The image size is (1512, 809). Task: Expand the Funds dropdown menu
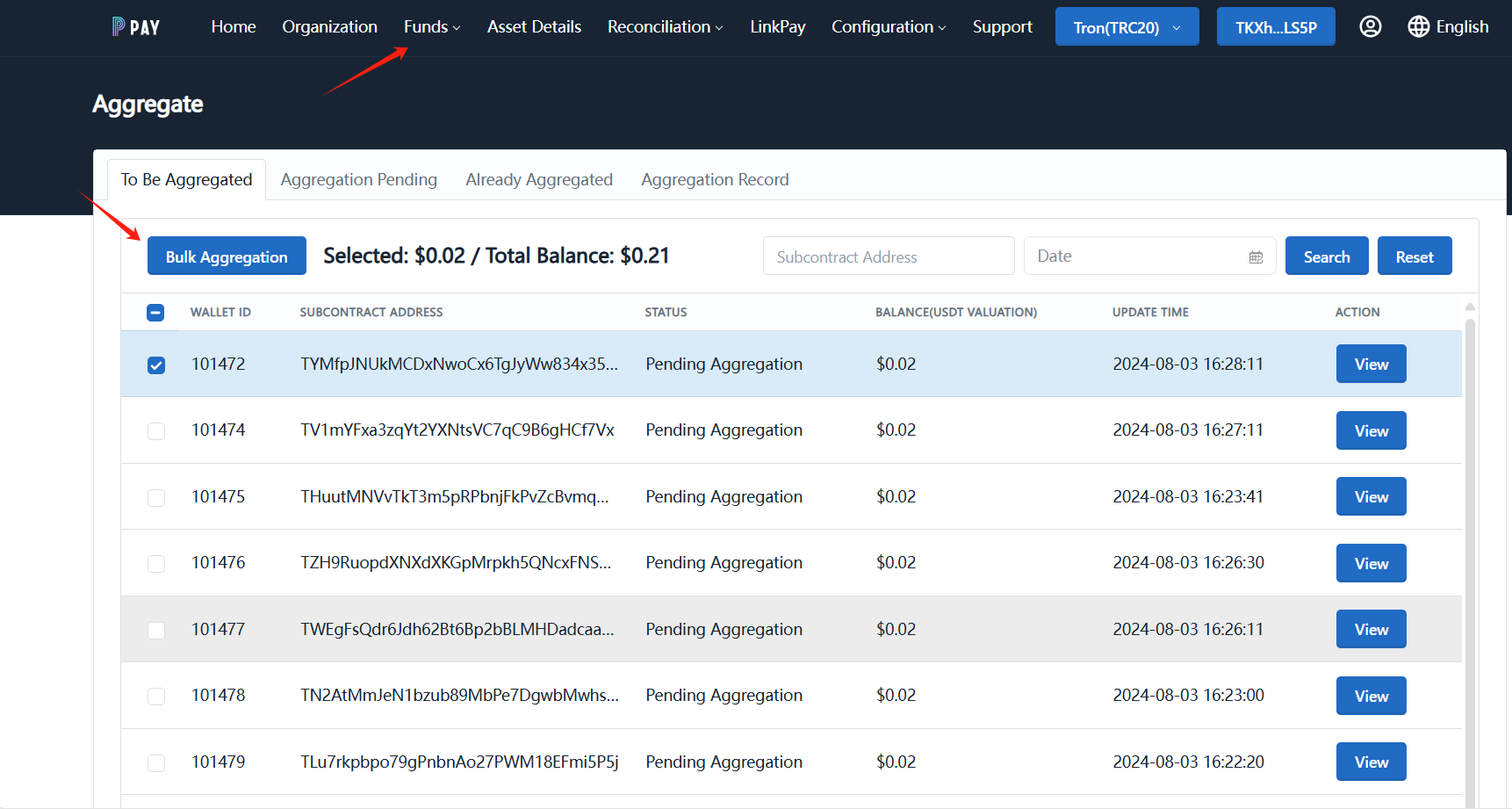coord(432,26)
